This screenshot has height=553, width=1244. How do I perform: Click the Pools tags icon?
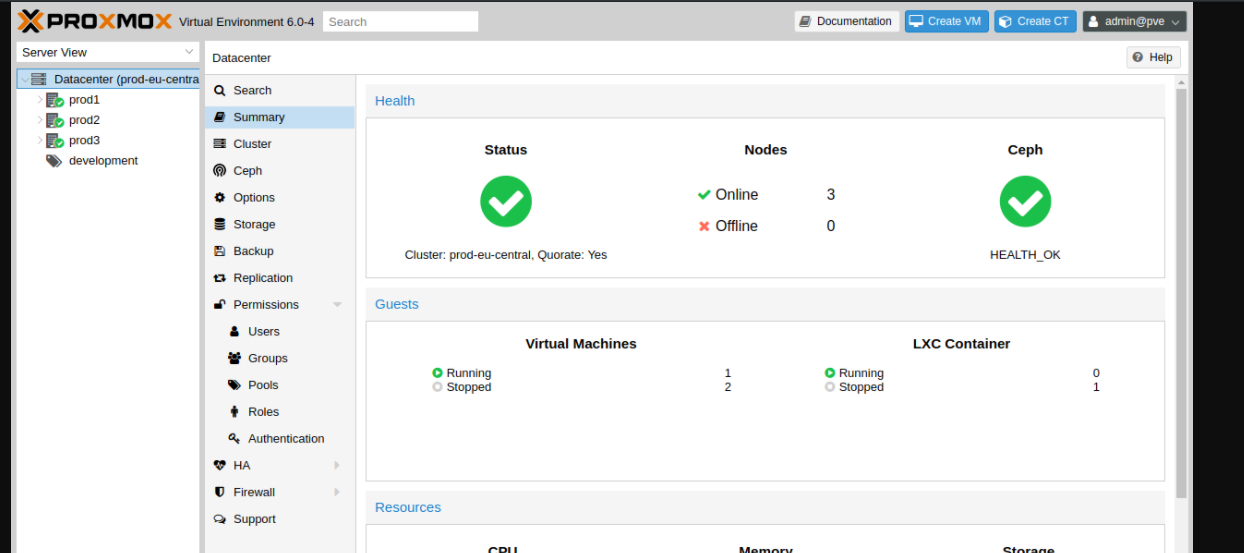235,385
